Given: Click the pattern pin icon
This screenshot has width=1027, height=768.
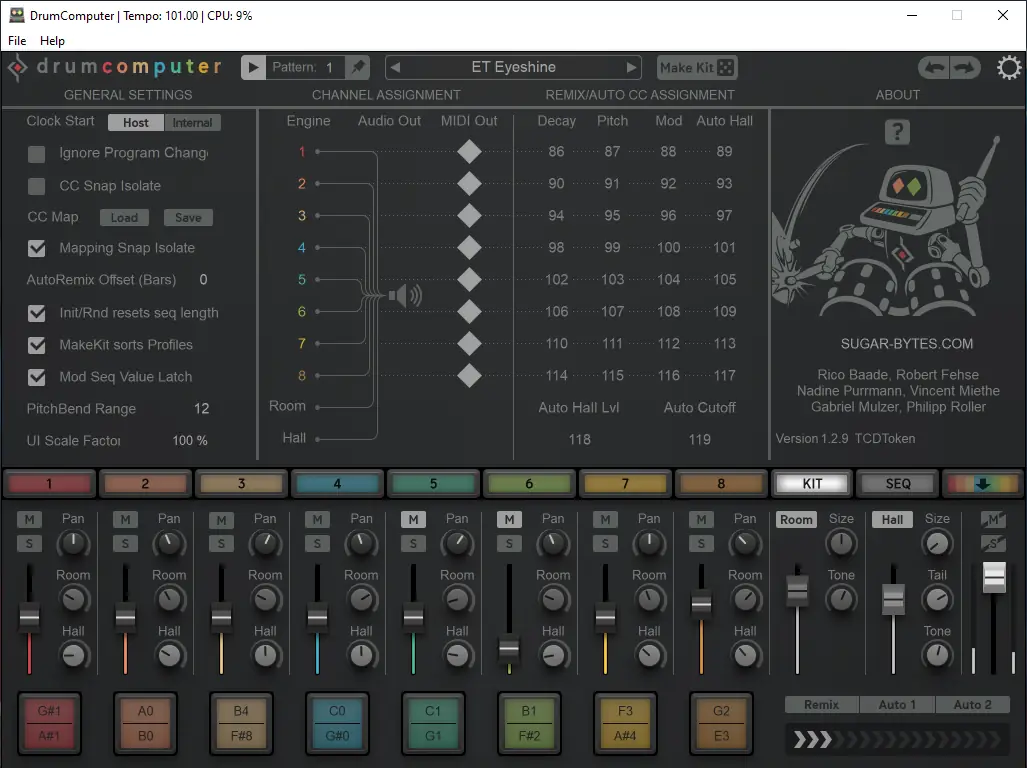Looking at the screenshot, I should click(358, 68).
